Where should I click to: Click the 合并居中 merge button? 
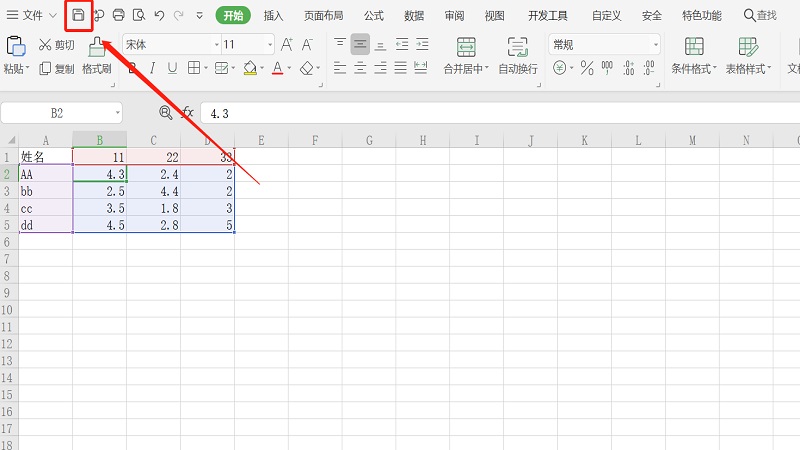coord(465,56)
